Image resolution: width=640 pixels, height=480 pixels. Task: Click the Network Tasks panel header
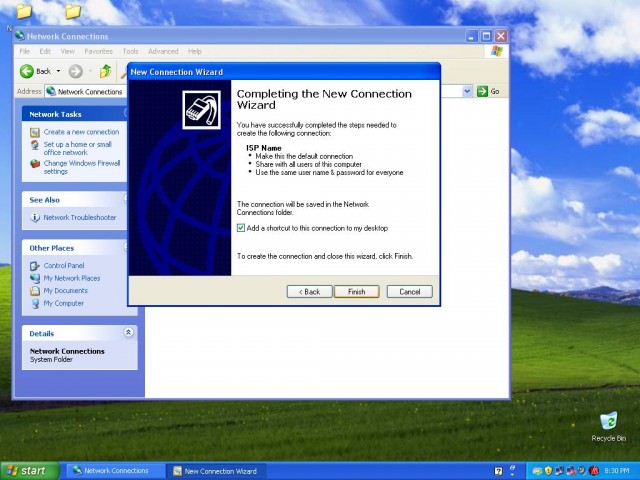point(75,114)
